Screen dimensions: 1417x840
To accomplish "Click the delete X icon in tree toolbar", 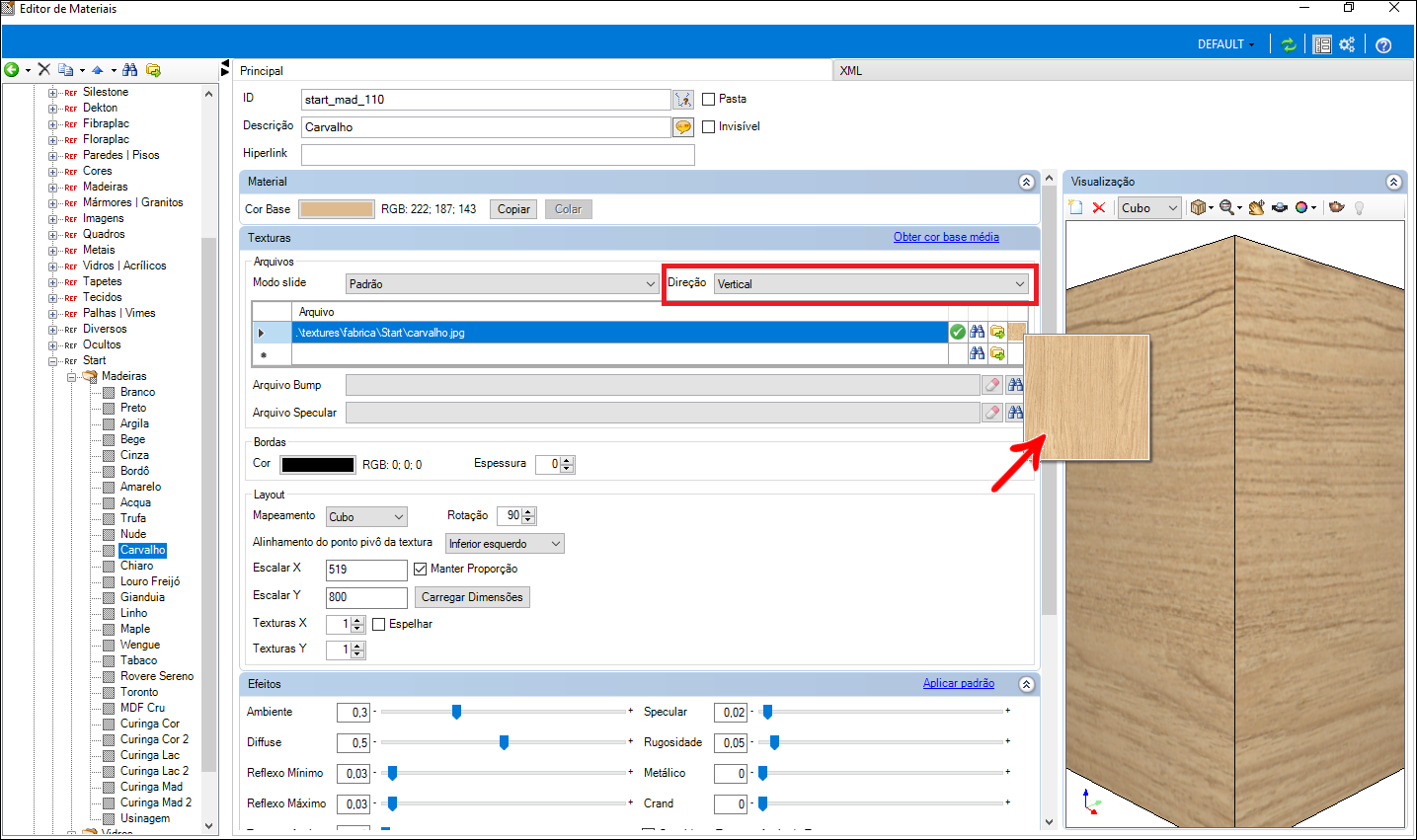I will pos(44,70).
